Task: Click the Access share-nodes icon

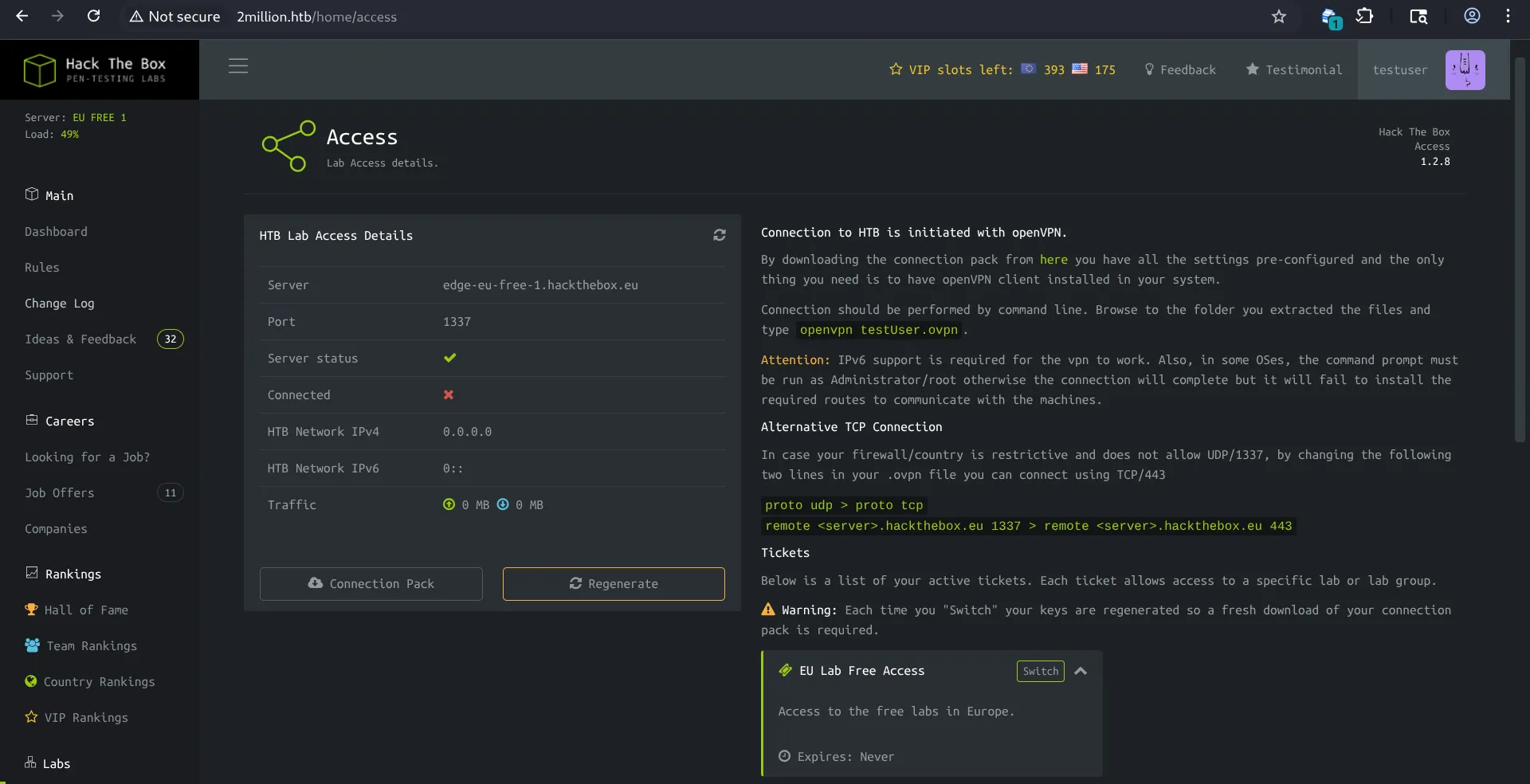Action: coord(288,146)
